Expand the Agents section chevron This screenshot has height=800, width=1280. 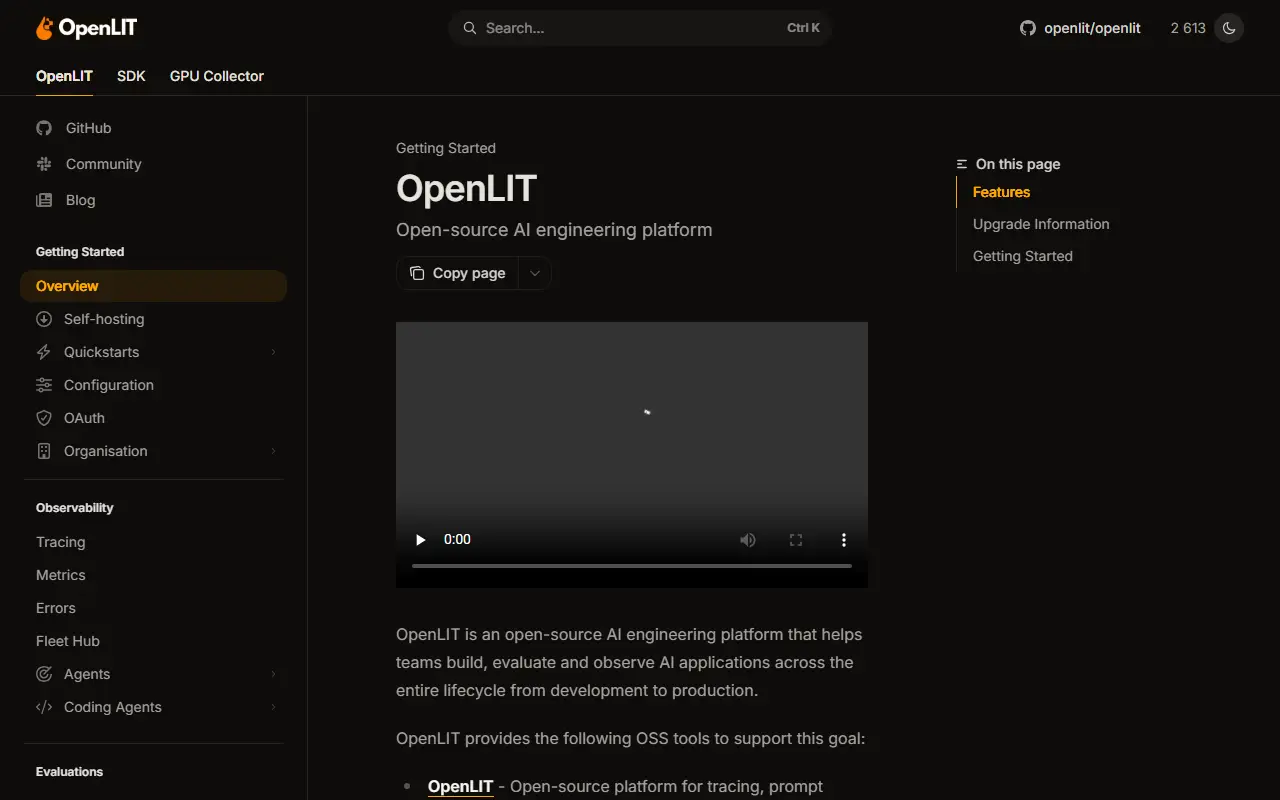273,674
